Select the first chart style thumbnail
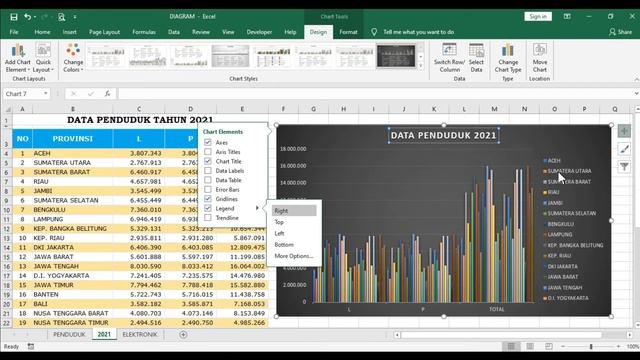Viewport: 640px width, 360px height. [x=106, y=56]
